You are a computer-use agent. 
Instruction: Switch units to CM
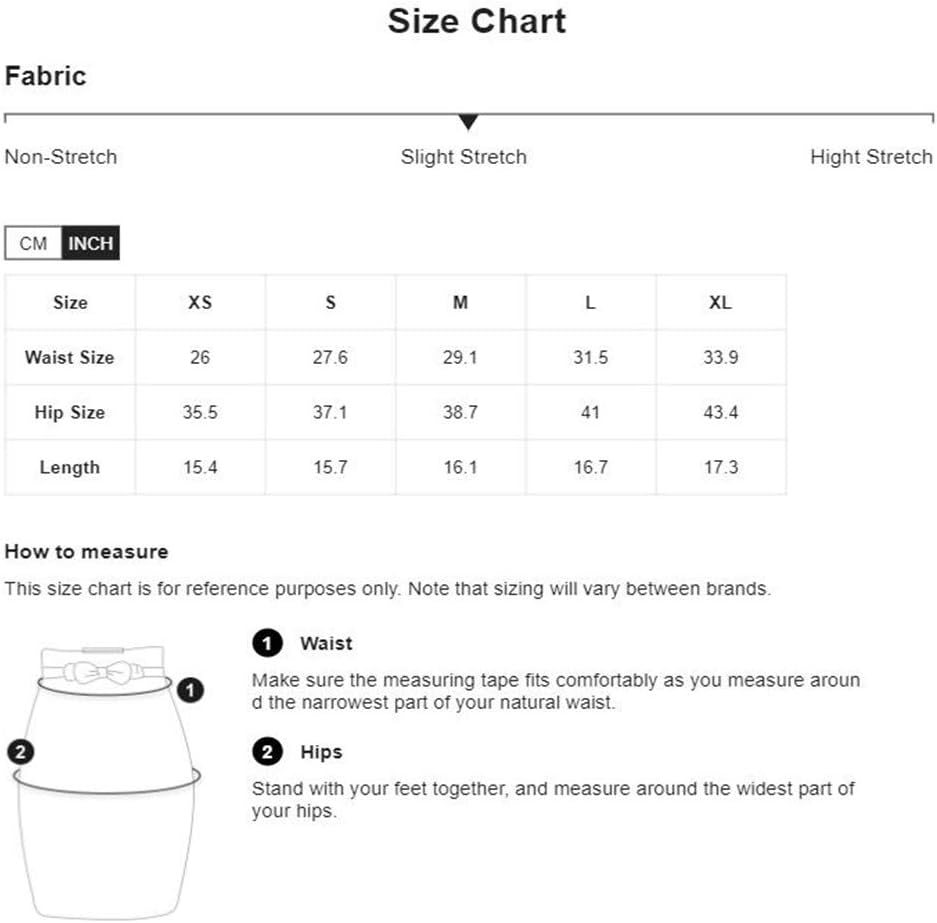click(x=33, y=243)
